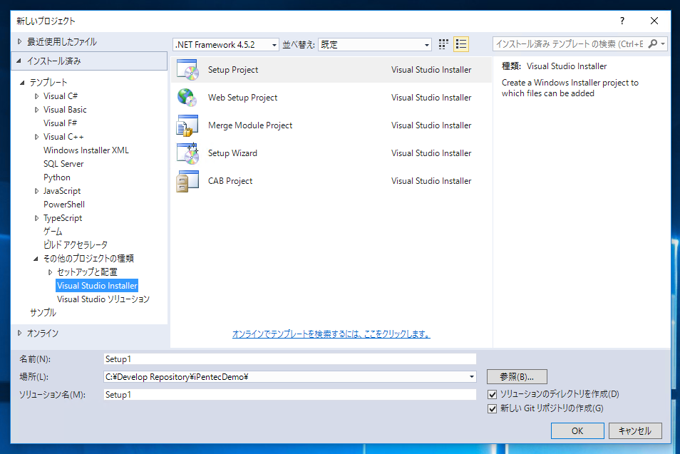Click the location path text field
Image resolution: width=680 pixels, height=454 pixels.
click(285, 377)
